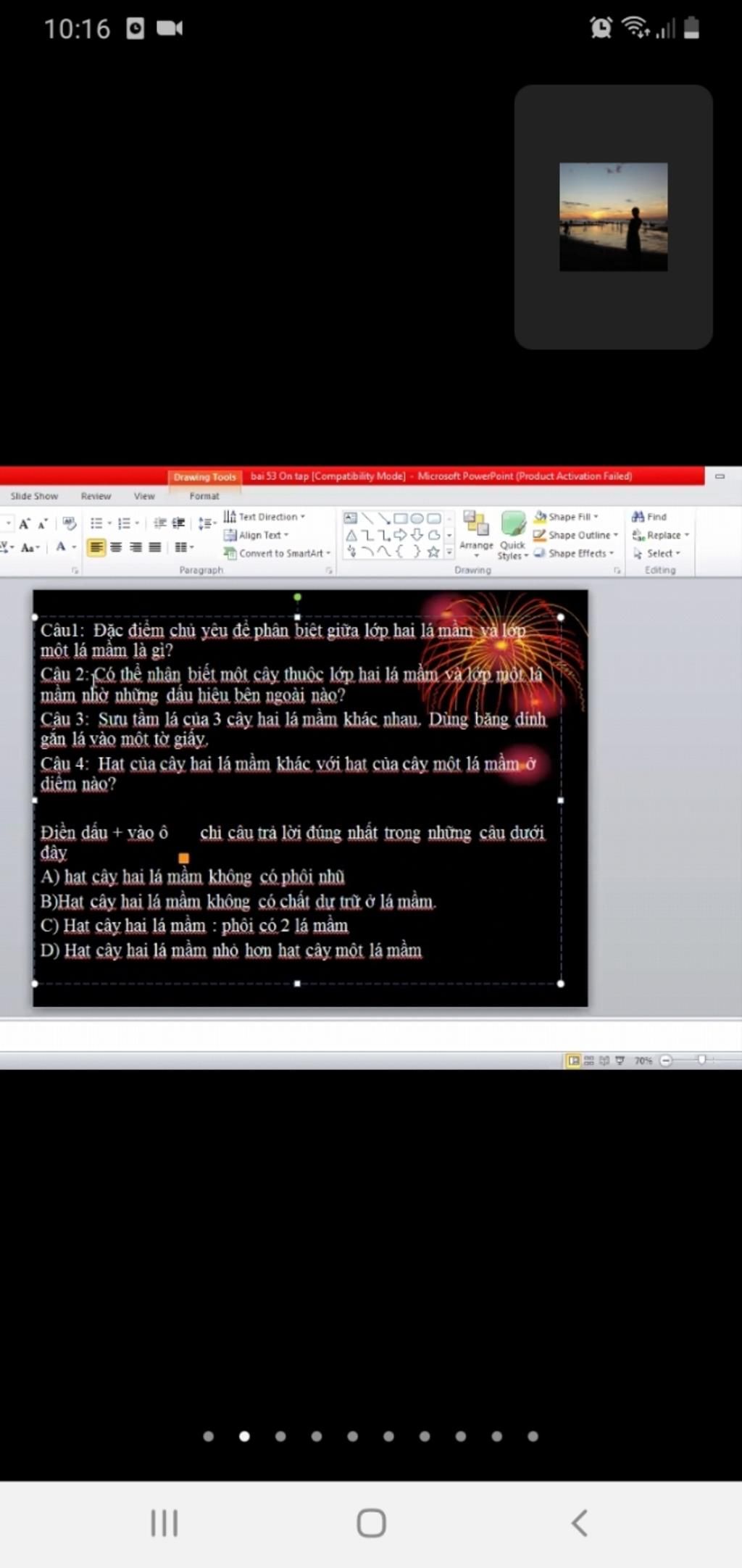The height and width of the screenshot is (1568, 742).
Task: Increase font size with the Grow Font button
Action: point(25,523)
